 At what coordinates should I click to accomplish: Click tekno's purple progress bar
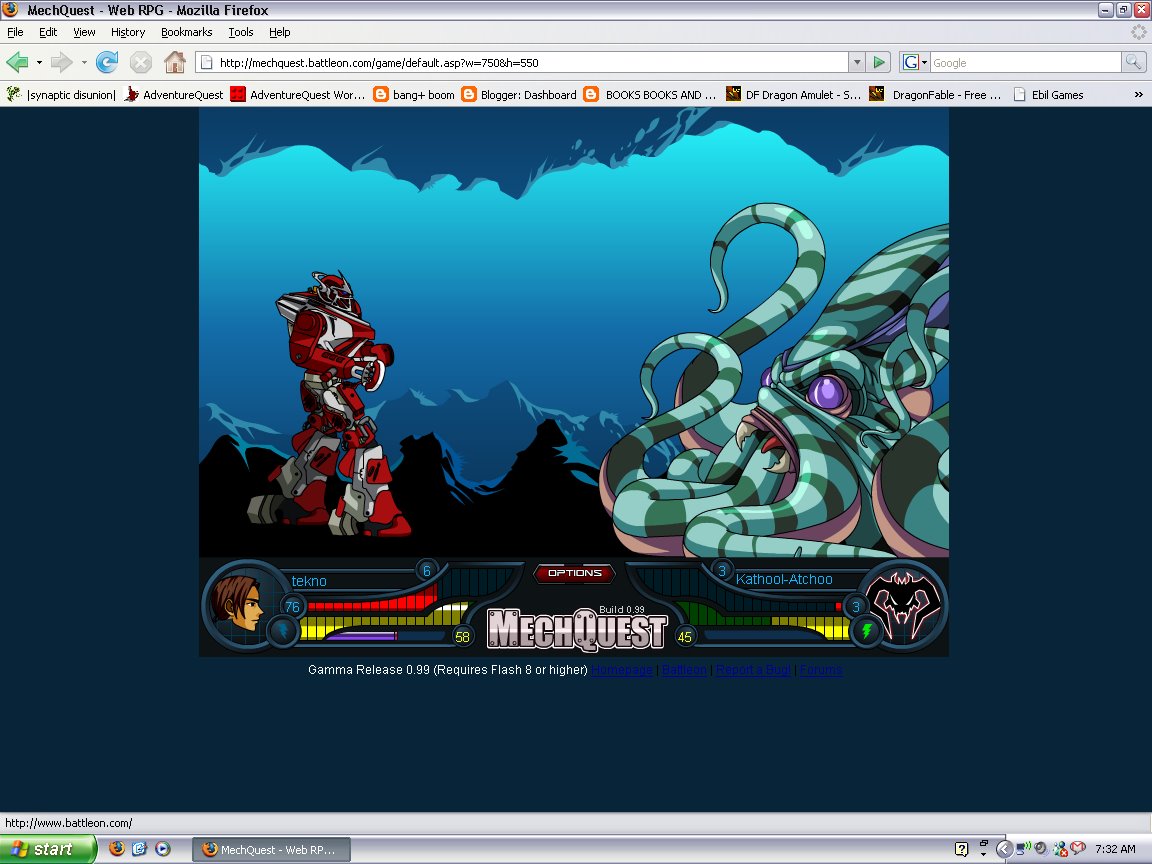[x=361, y=636]
